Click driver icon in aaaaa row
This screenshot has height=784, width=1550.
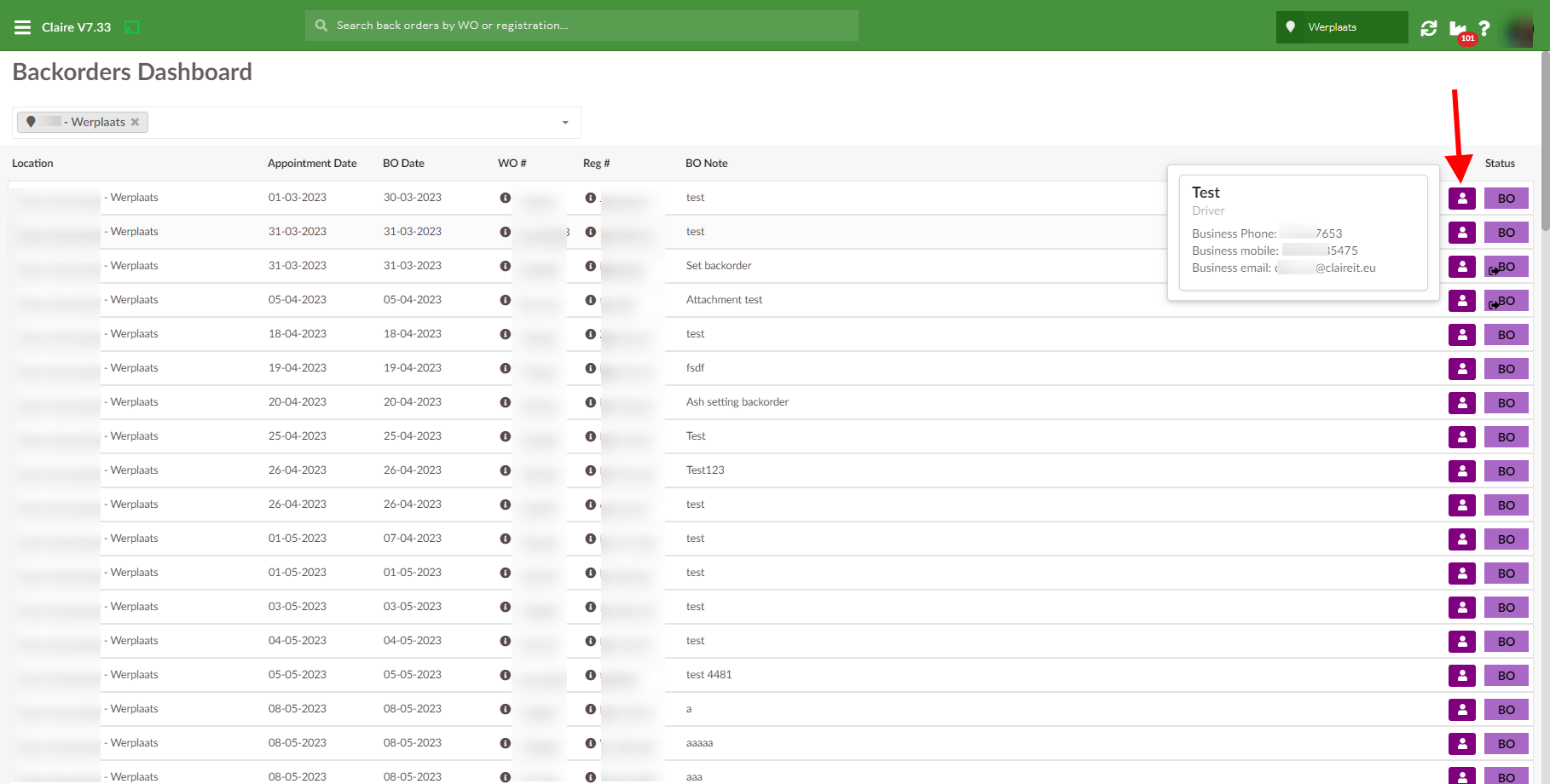pos(1462,744)
